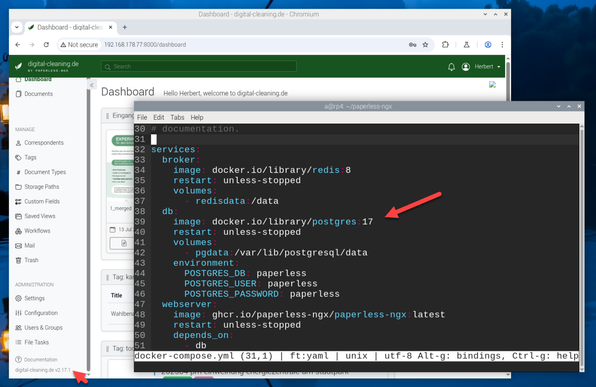This screenshot has width=596, height=387.
Task: Open the Chromium extensions menu
Action: tap(445, 45)
